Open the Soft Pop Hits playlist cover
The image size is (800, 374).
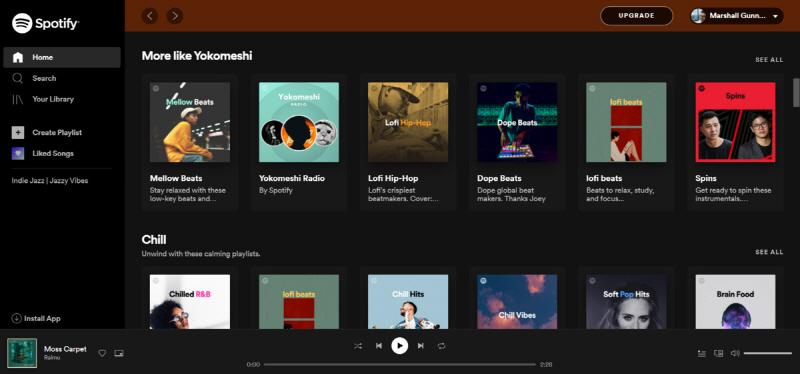point(627,302)
